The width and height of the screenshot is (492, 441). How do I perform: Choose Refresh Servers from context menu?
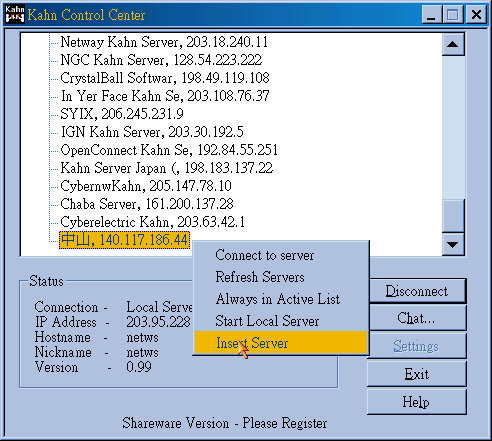click(x=281, y=277)
